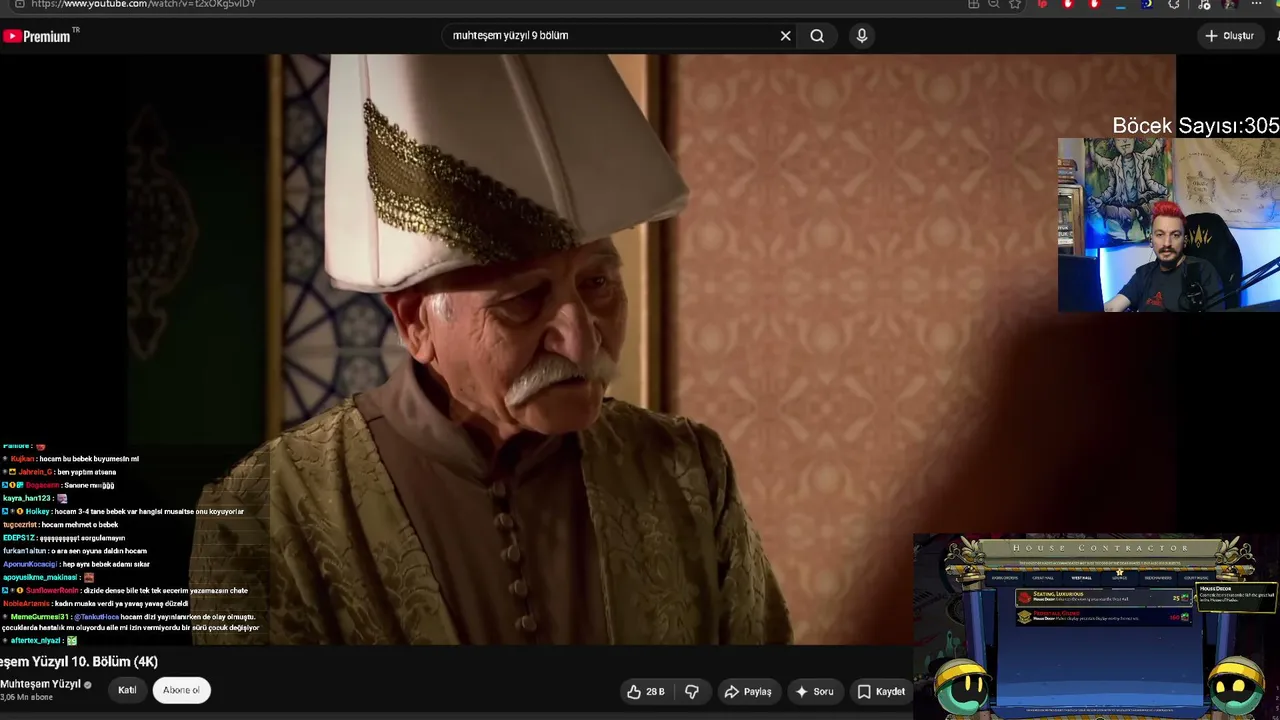Click the Katıl join button
1280x720 pixels.
tap(127, 690)
